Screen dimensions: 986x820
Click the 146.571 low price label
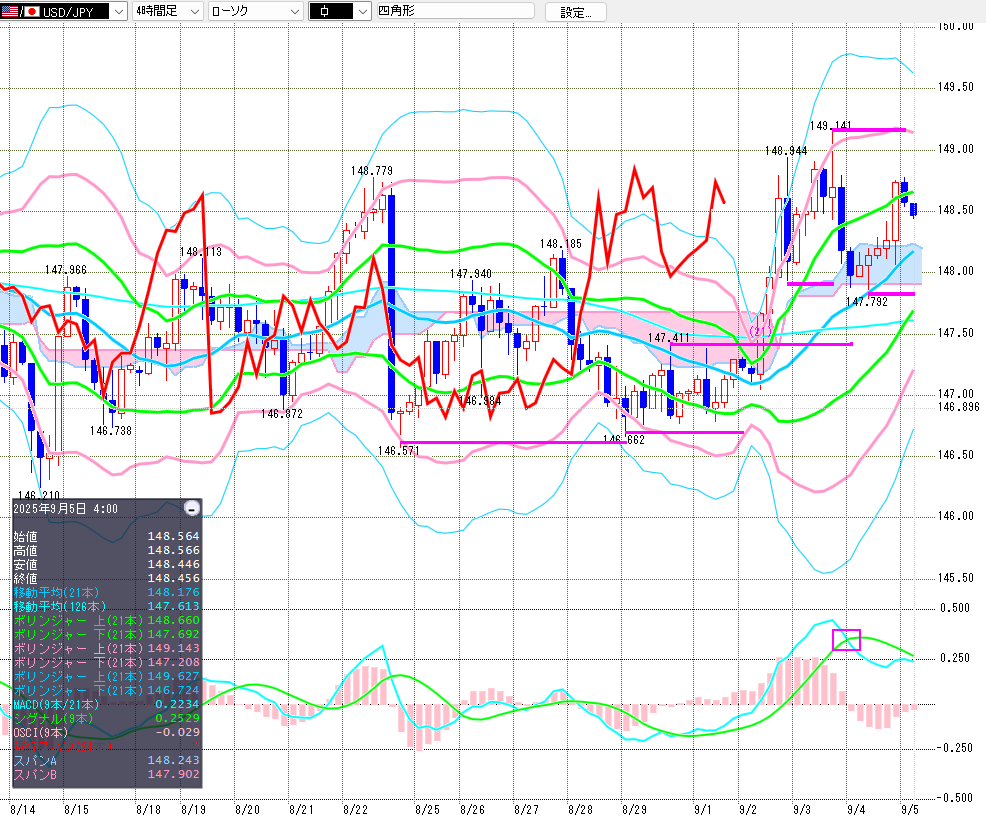398,451
